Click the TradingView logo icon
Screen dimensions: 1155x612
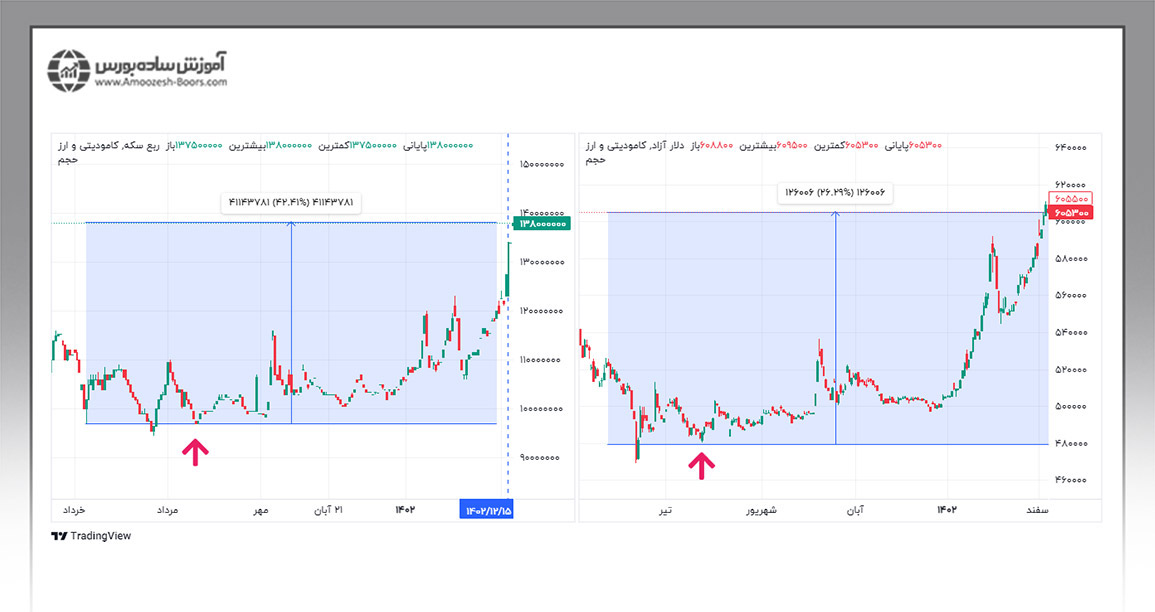pos(58,536)
